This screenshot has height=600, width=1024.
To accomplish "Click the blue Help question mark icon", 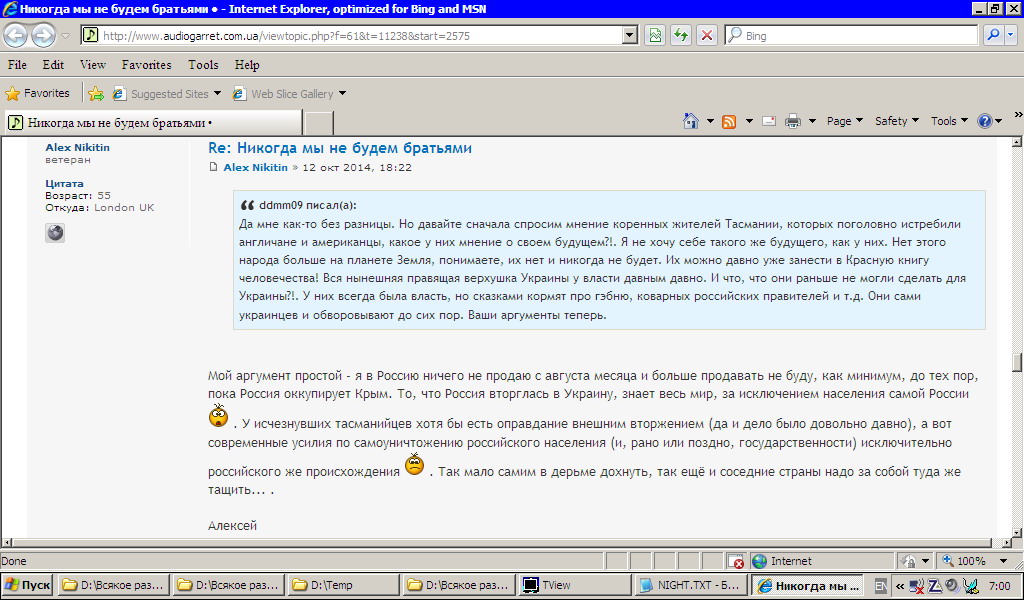I will [985, 121].
